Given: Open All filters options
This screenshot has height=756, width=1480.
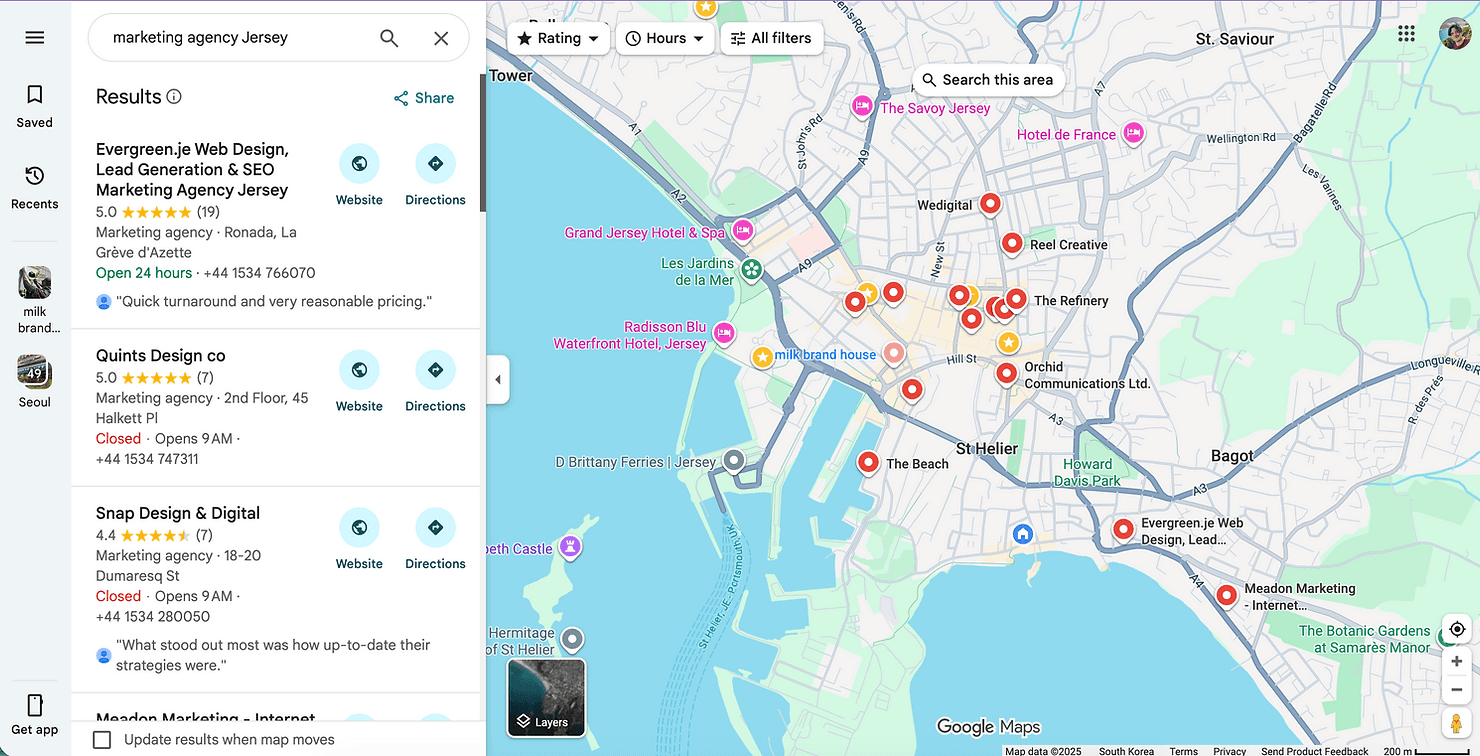Looking at the screenshot, I should [771, 38].
